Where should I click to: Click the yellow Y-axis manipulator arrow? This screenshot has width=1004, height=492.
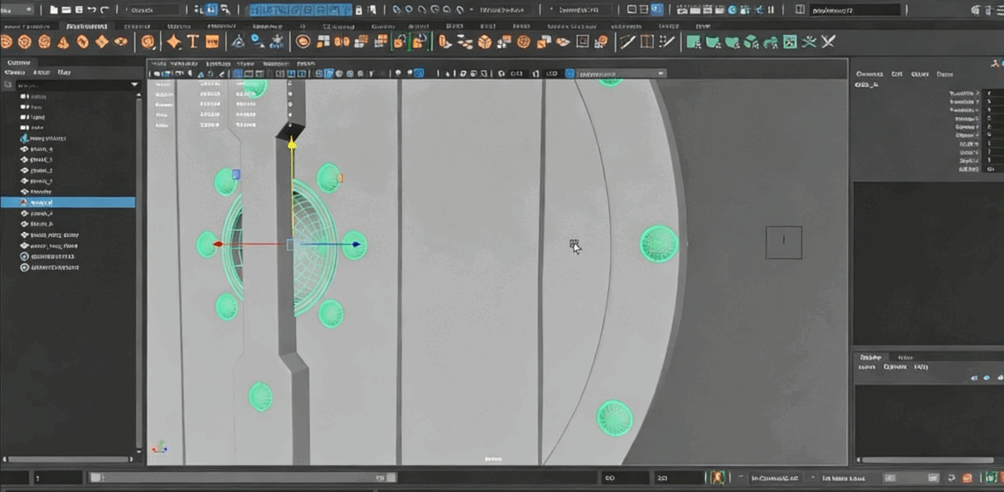click(x=292, y=145)
